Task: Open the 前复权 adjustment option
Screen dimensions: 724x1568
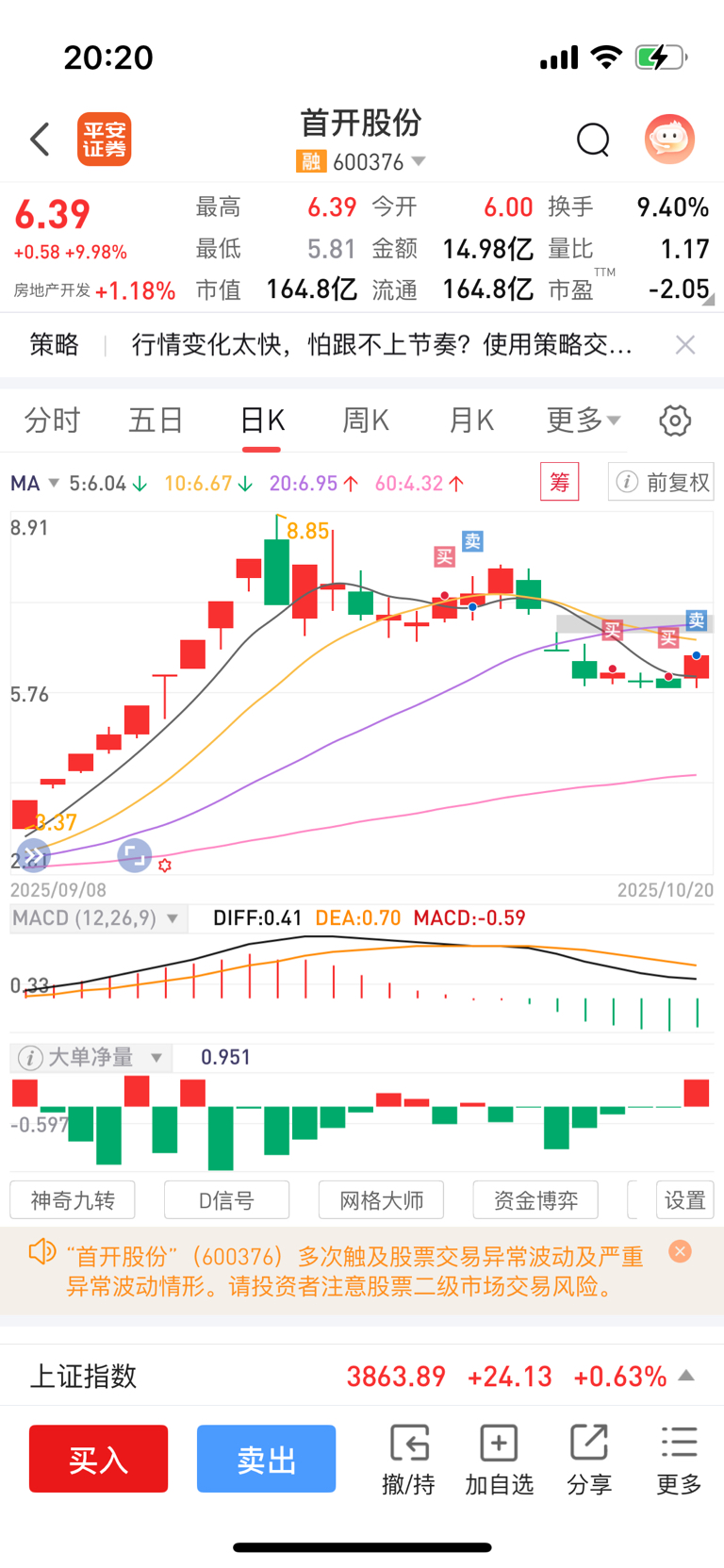Action: coord(661,483)
